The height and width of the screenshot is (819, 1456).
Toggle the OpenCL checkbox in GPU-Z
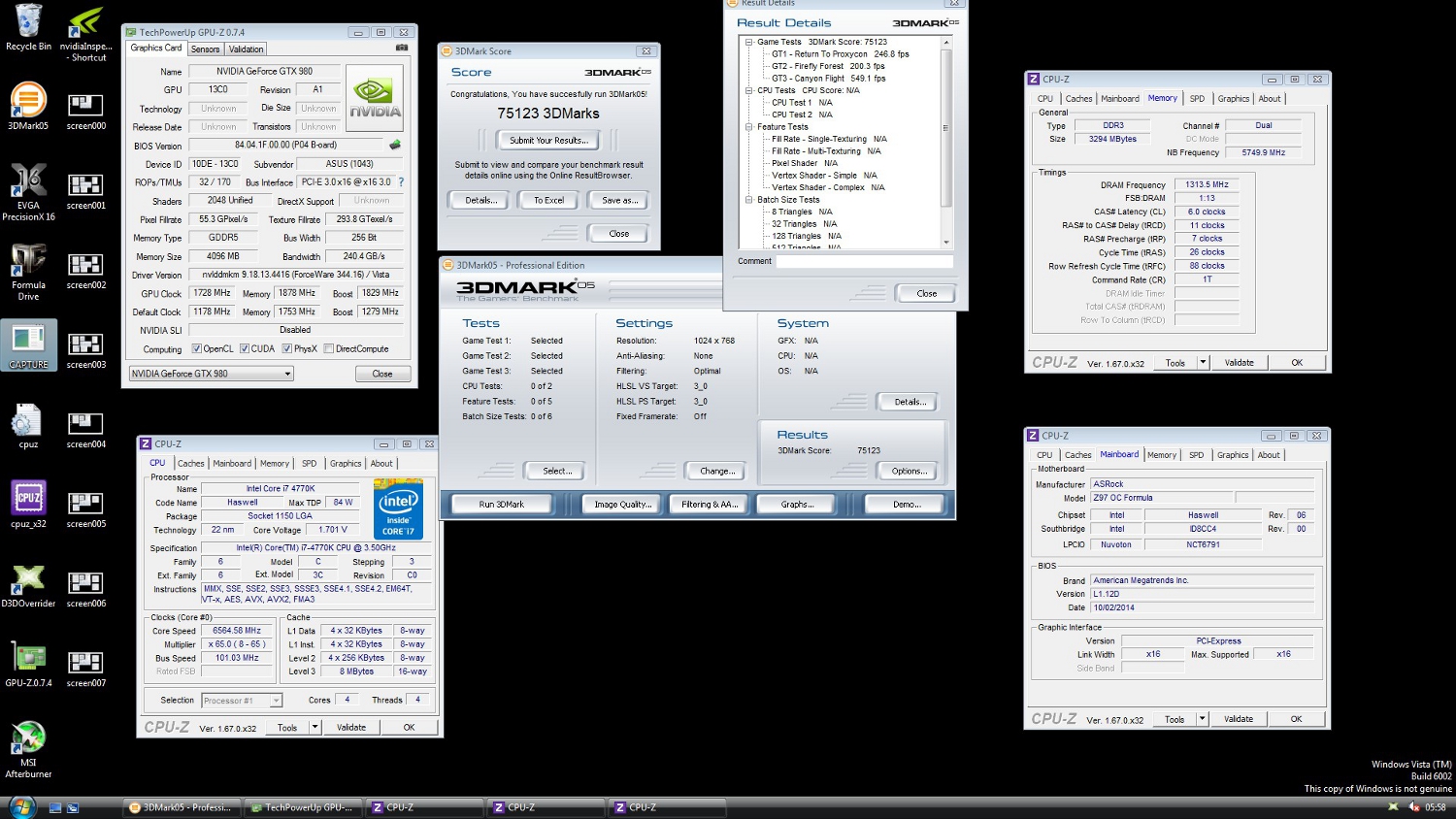tap(197, 349)
